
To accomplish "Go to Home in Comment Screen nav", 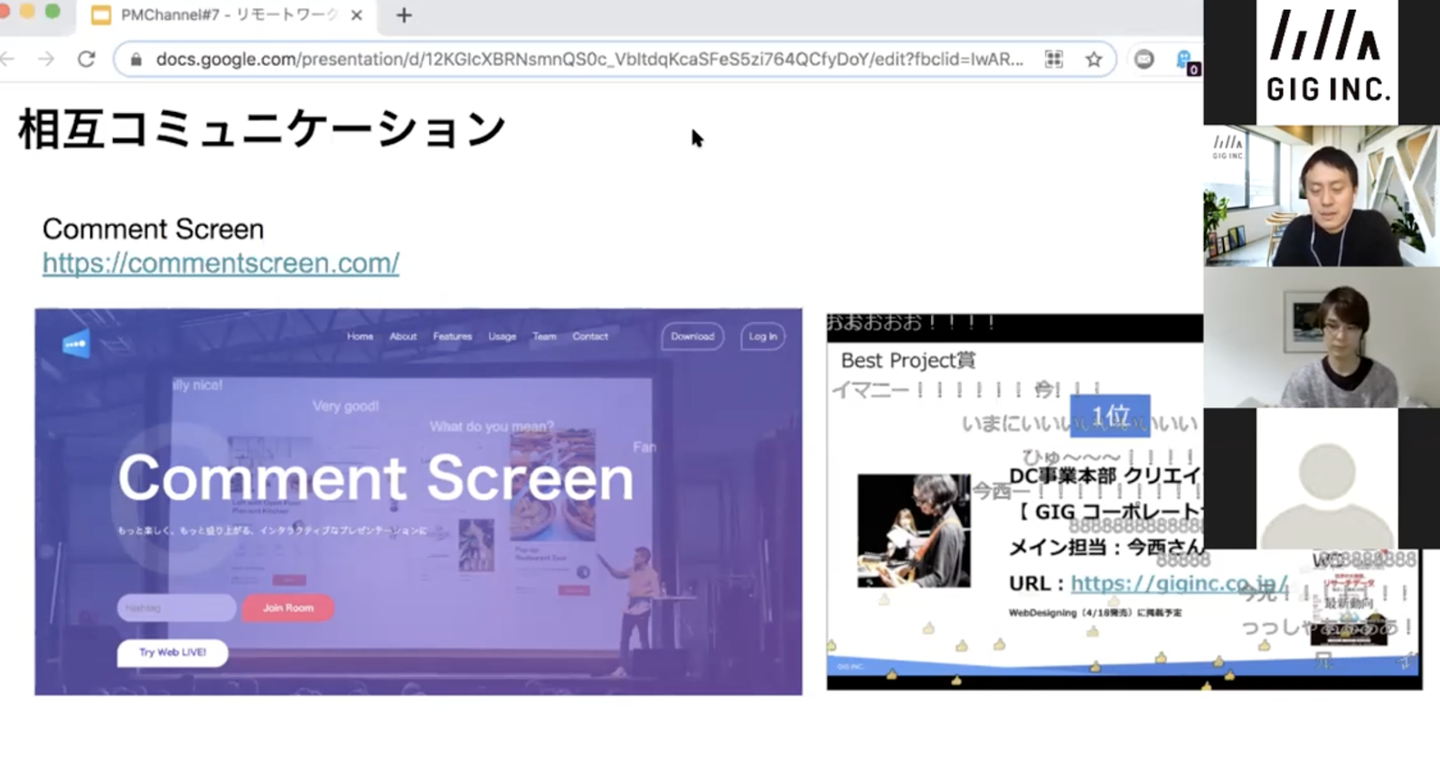I will pos(360,336).
